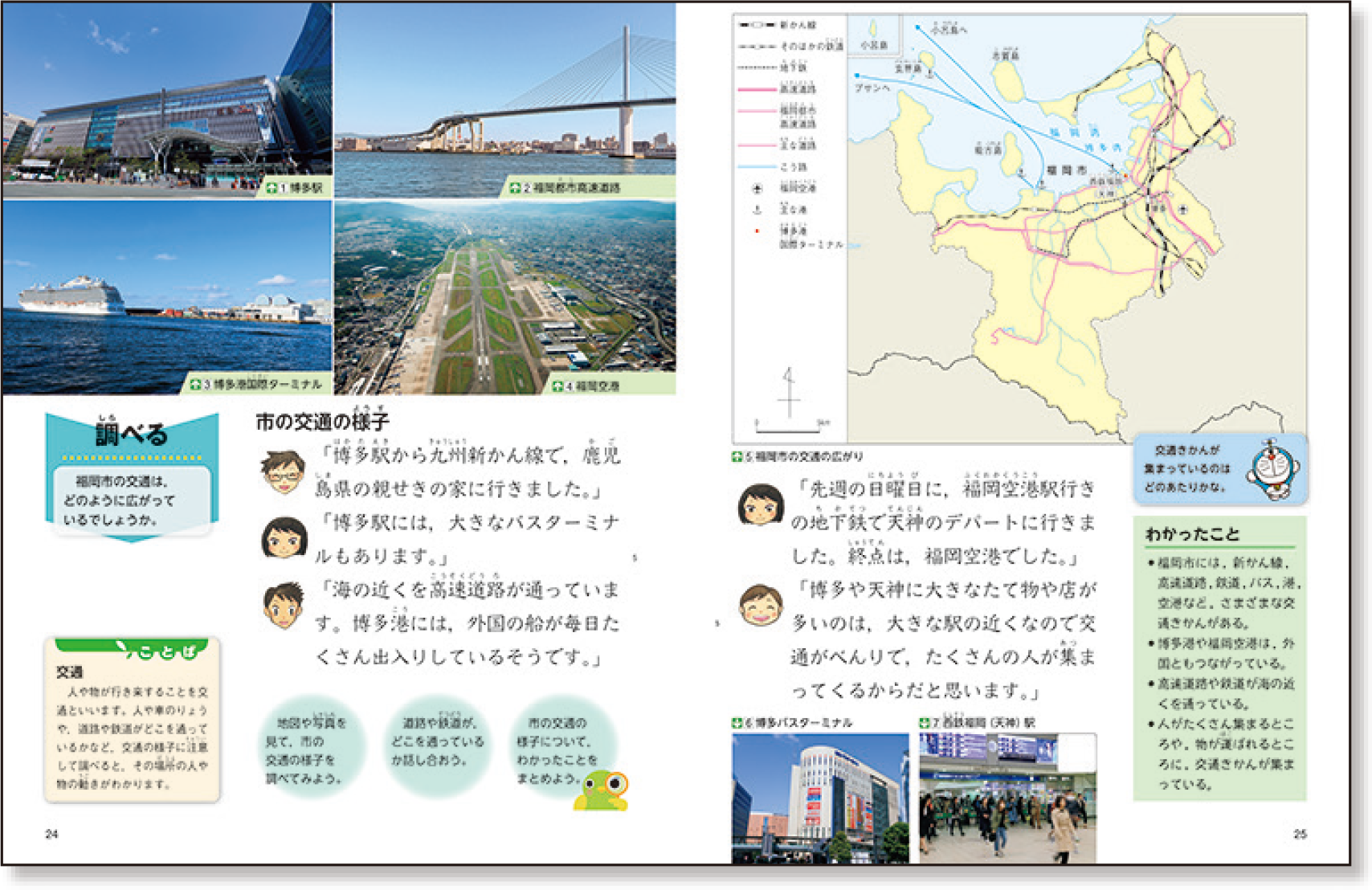The height and width of the screenshot is (890, 1372).
Task: Select the boy with glasses face icon
Action: (283, 472)
